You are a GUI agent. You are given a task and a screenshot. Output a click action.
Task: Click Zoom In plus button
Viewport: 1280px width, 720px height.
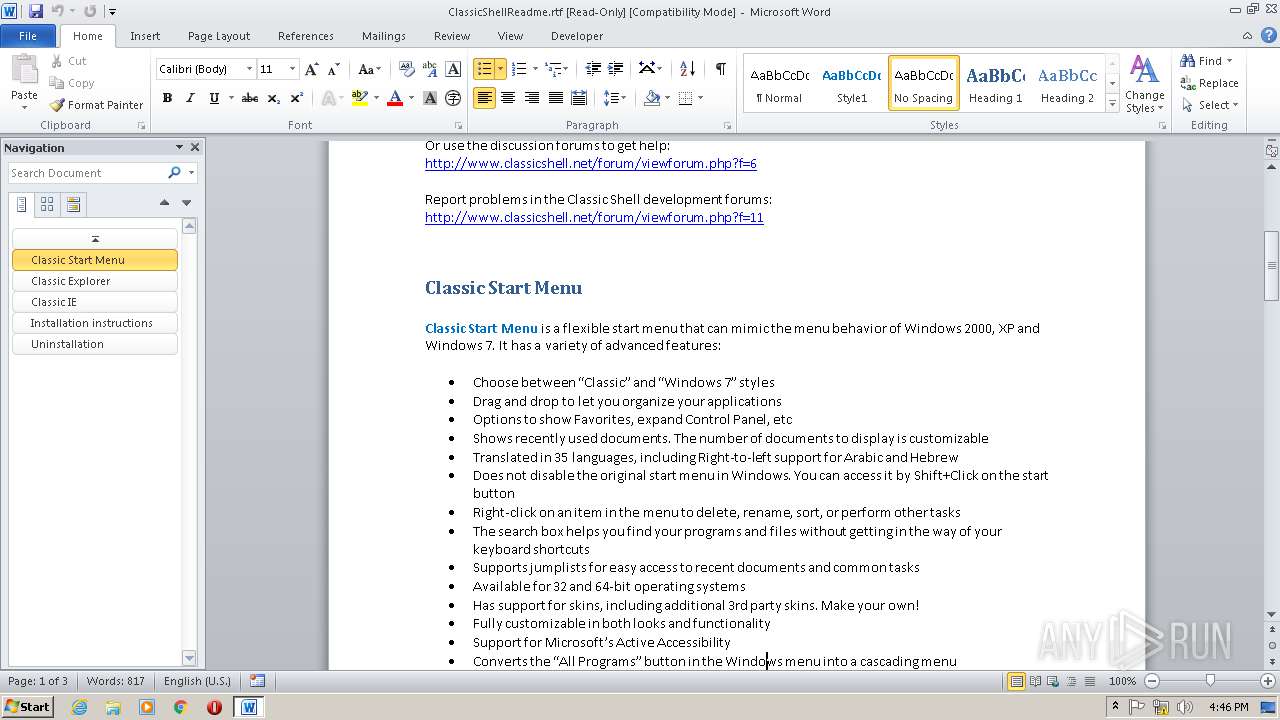1268,681
